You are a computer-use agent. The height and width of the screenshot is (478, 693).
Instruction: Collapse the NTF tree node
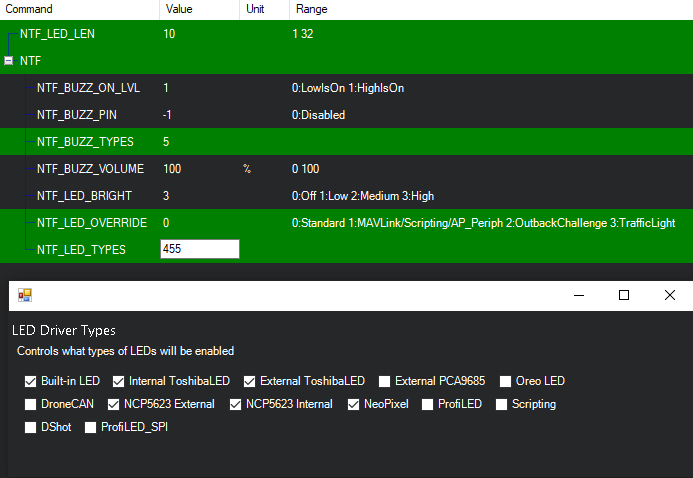tap(8, 61)
